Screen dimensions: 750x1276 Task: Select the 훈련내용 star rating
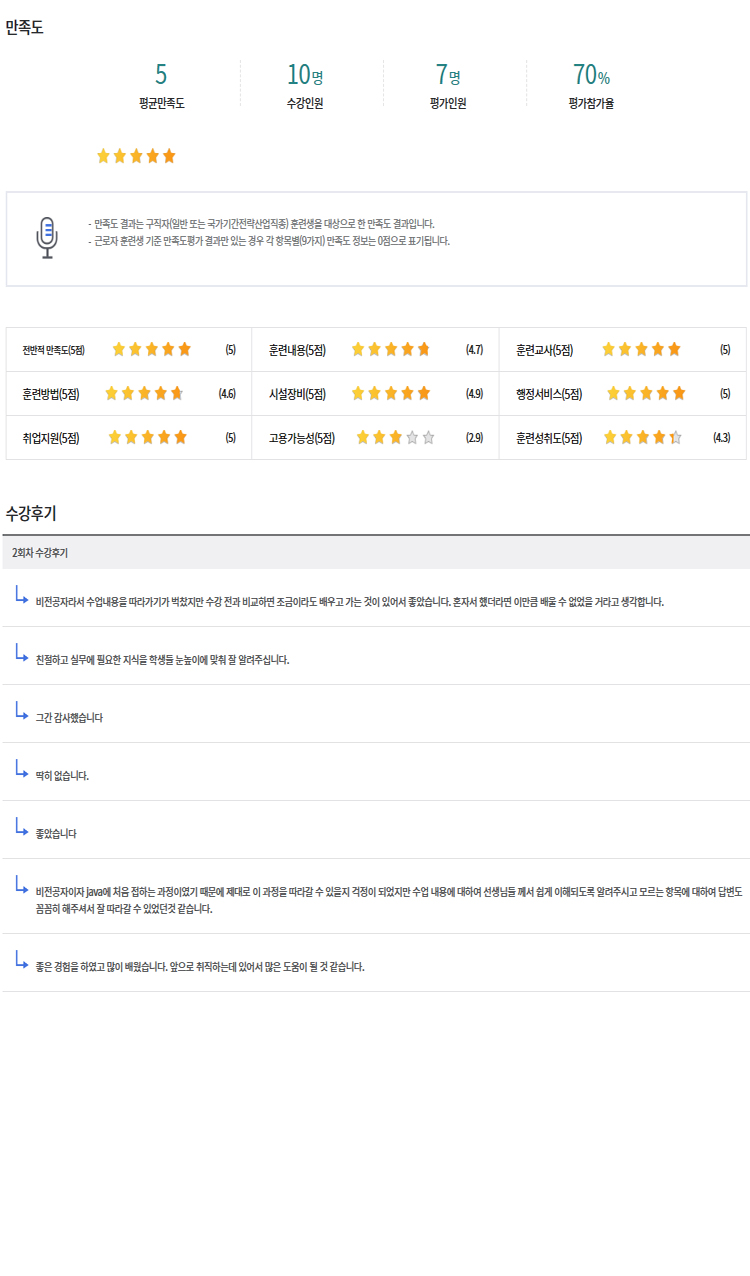pos(391,350)
